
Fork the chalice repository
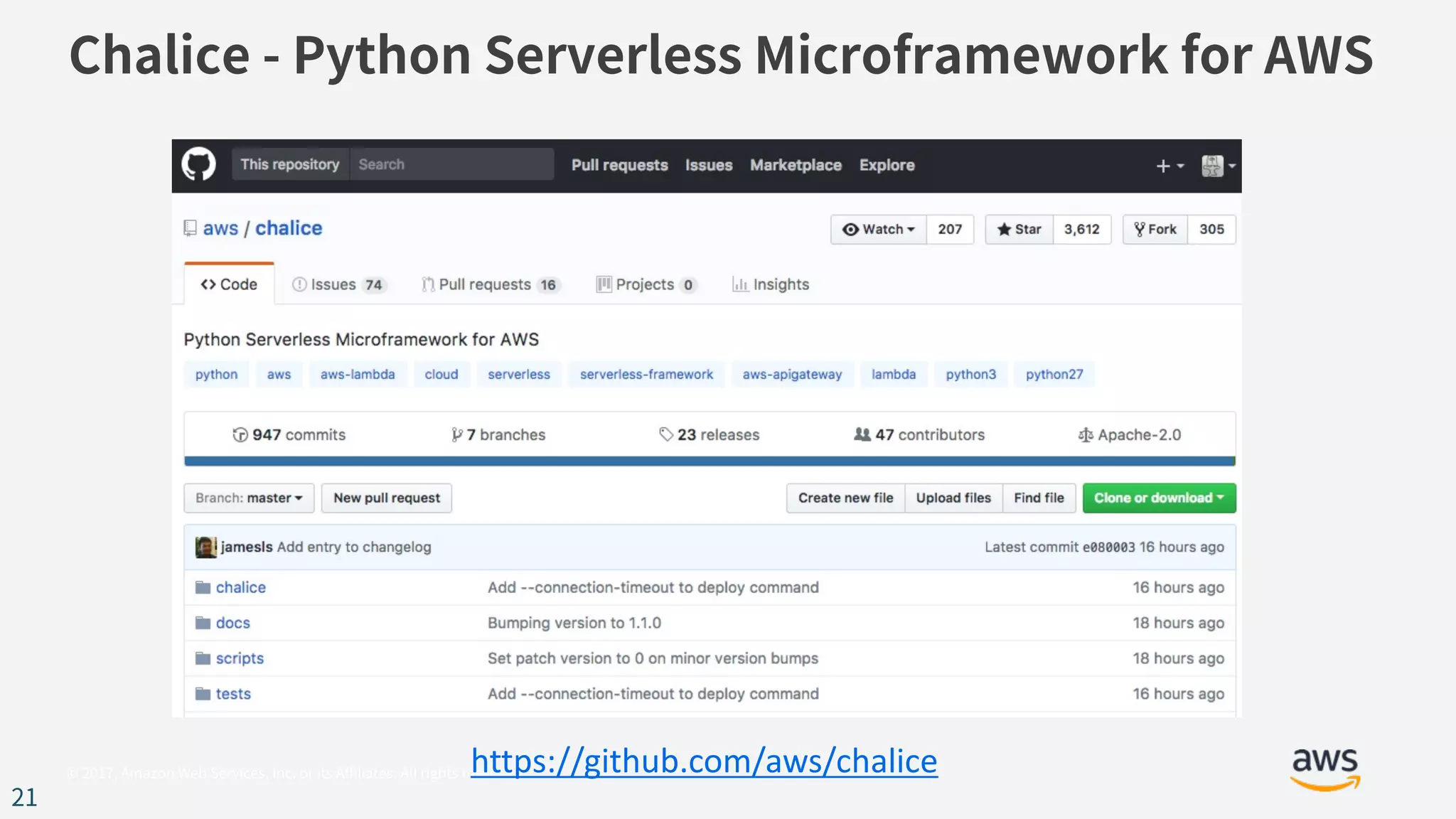pyautogui.click(x=1155, y=230)
